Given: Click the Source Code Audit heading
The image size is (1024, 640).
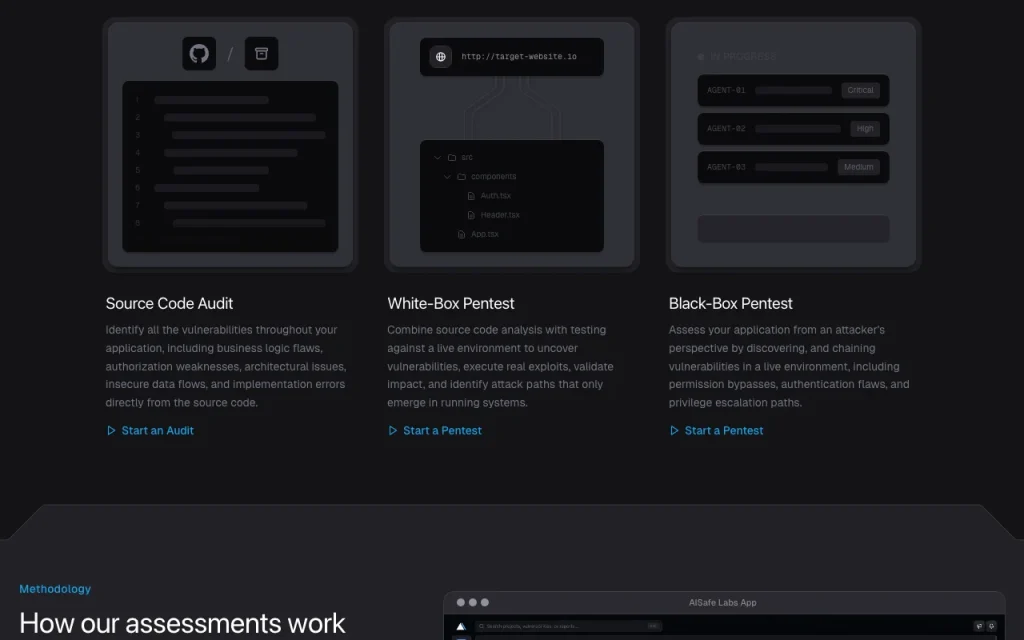Looking at the screenshot, I should [x=169, y=304].
